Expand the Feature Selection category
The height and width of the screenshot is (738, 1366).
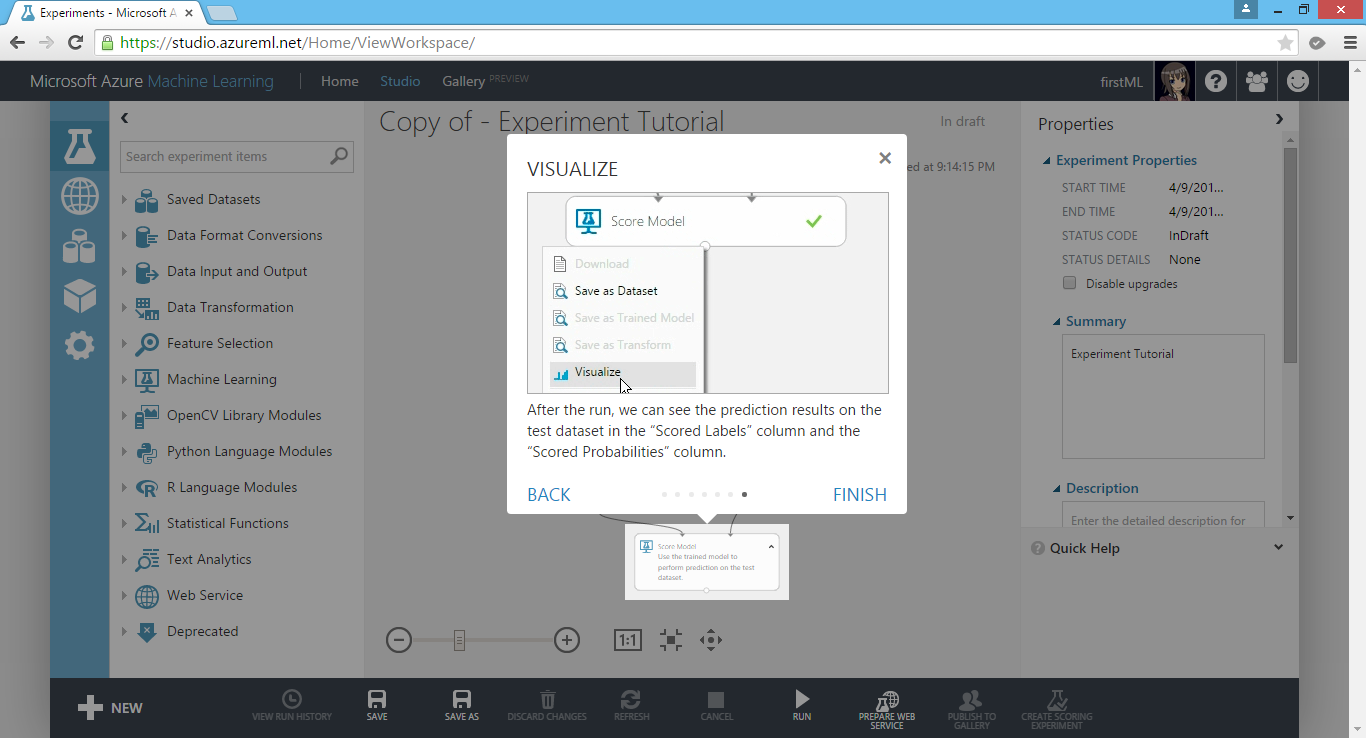click(x=125, y=343)
